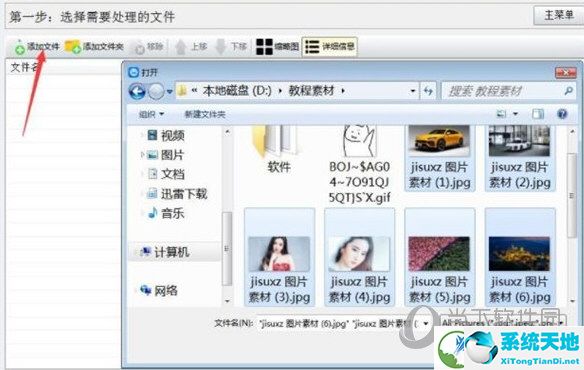
Task: Click the 文件名 column header
Action: pos(25,67)
